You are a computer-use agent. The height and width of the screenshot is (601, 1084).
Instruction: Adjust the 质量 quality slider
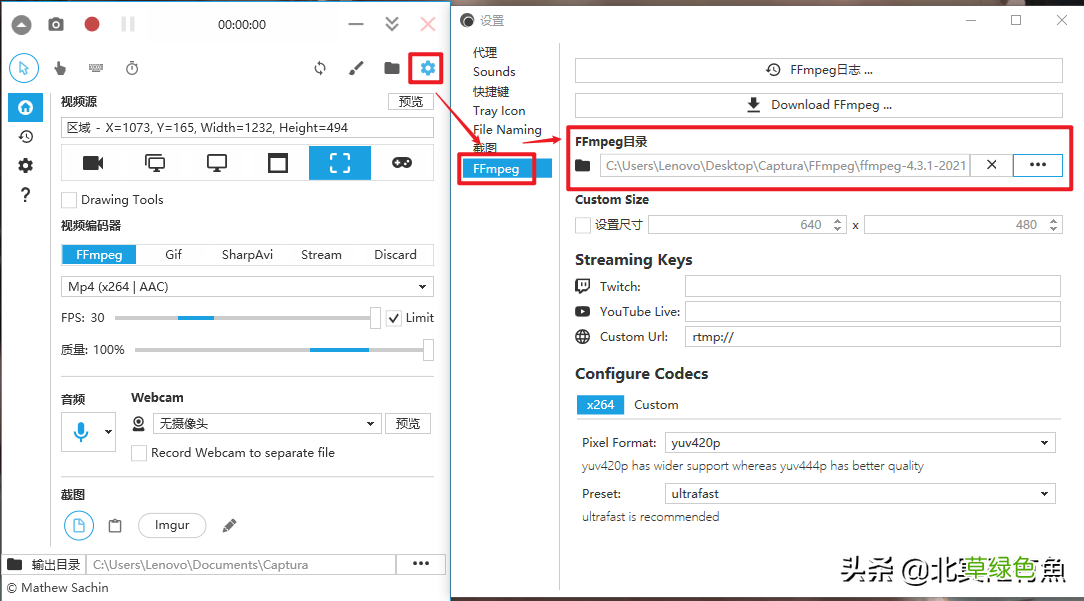pos(284,350)
